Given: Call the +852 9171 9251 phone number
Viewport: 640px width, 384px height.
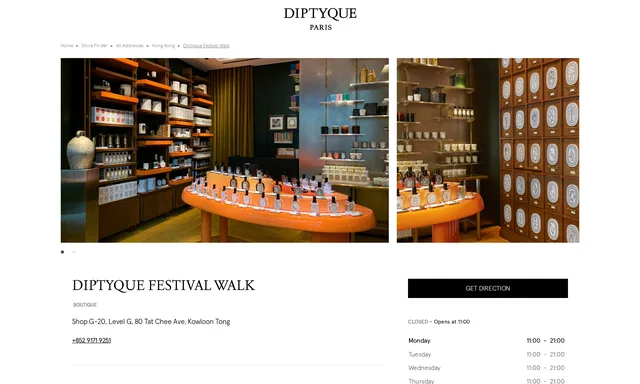Looking at the screenshot, I should (x=91, y=340).
